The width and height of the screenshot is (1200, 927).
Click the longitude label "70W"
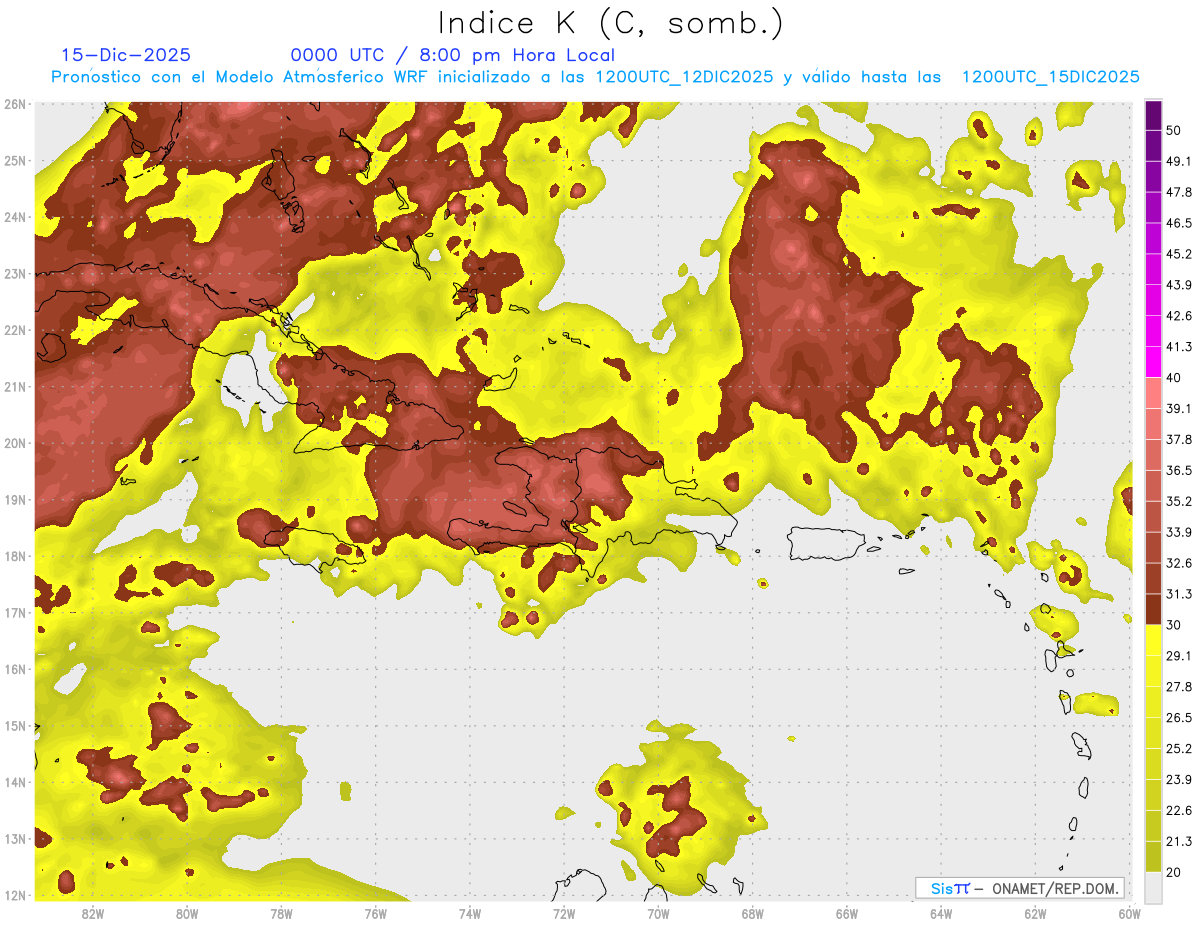[658, 913]
